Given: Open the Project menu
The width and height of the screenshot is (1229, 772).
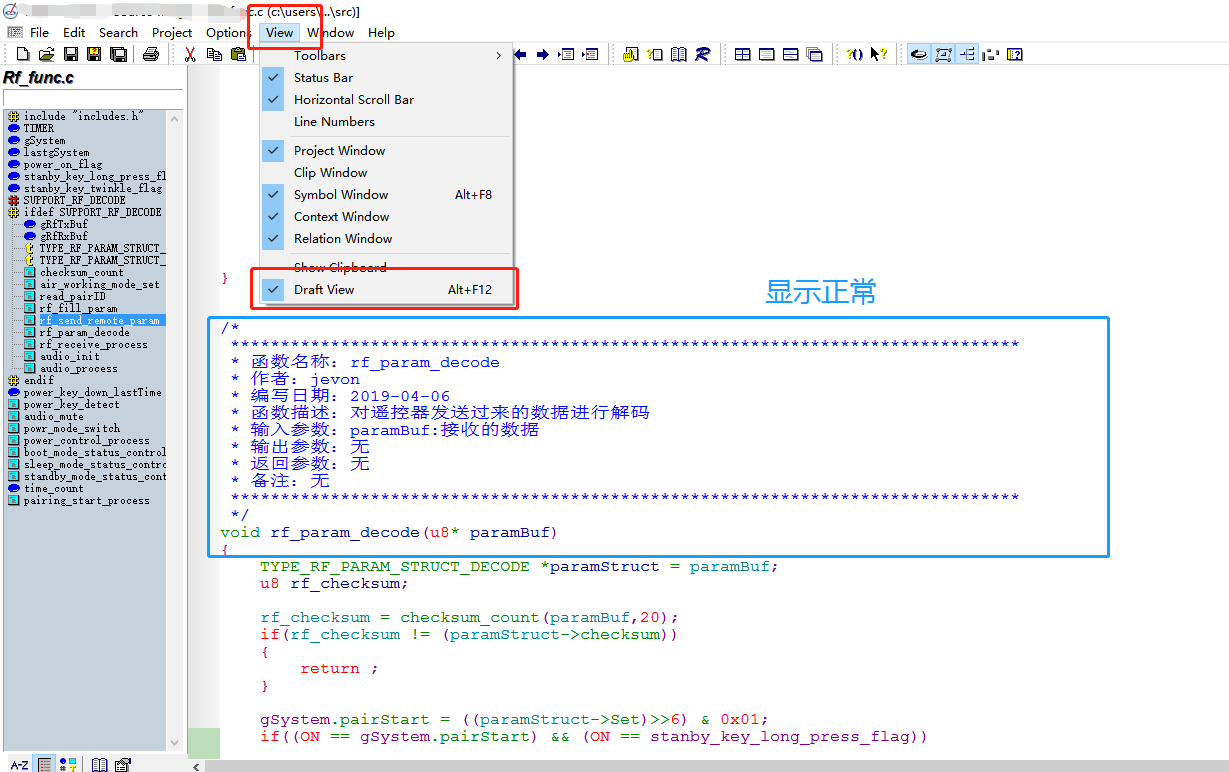Looking at the screenshot, I should click(171, 32).
